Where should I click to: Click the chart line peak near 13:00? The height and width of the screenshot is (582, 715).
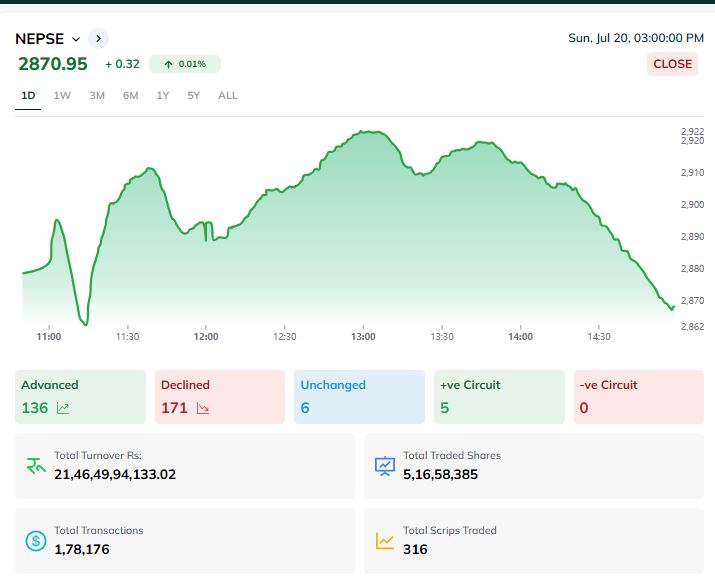click(x=368, y=132)
